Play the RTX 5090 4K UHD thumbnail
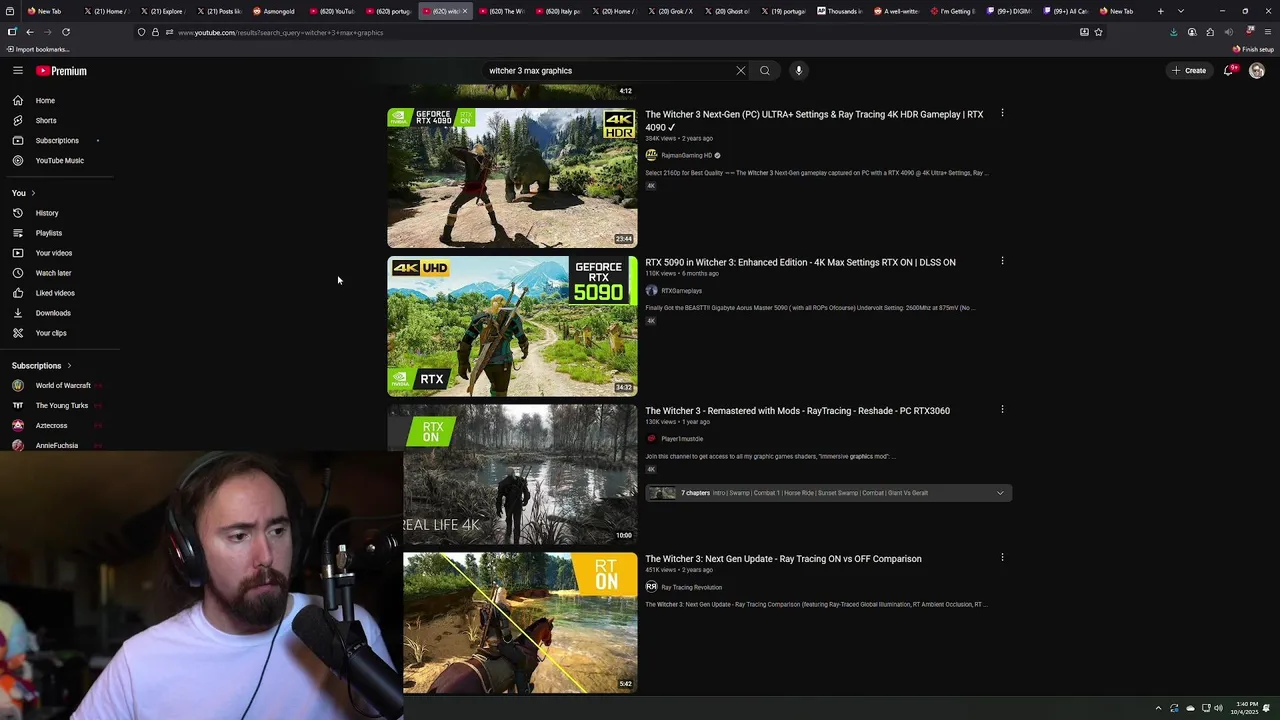This screenshot has width=1280, height=720. [x=512, y=326]
